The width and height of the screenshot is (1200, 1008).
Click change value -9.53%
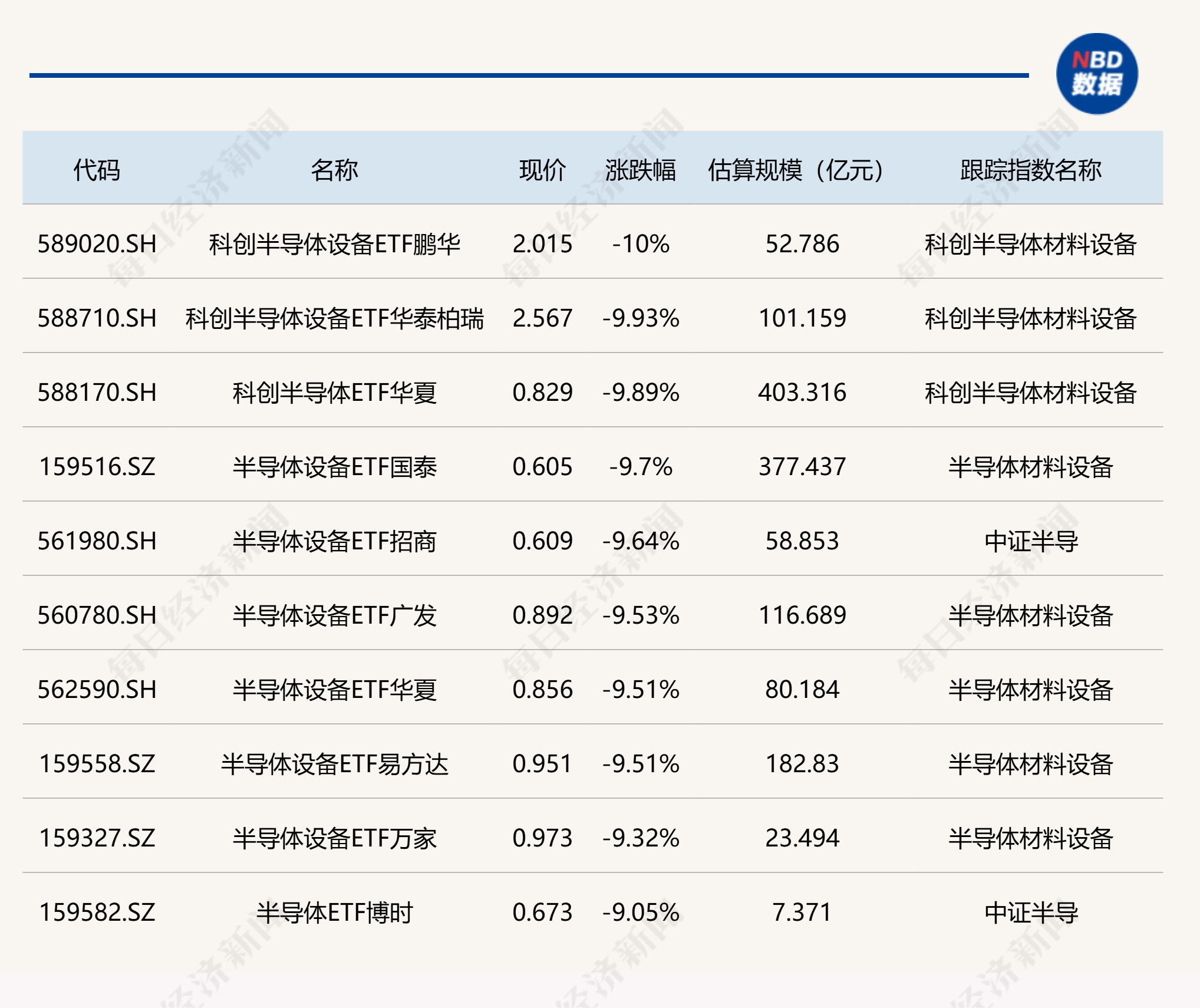(x=641, y=615)
